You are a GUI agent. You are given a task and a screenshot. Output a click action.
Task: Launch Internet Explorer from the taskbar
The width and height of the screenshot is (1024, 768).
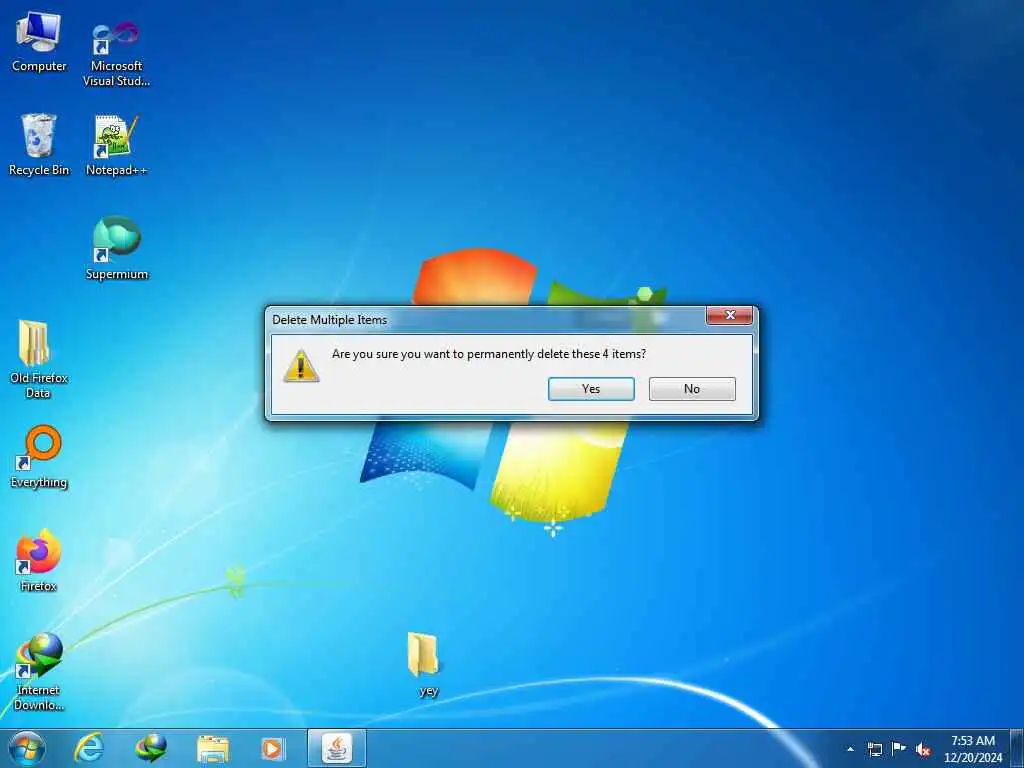coord(89,748)
